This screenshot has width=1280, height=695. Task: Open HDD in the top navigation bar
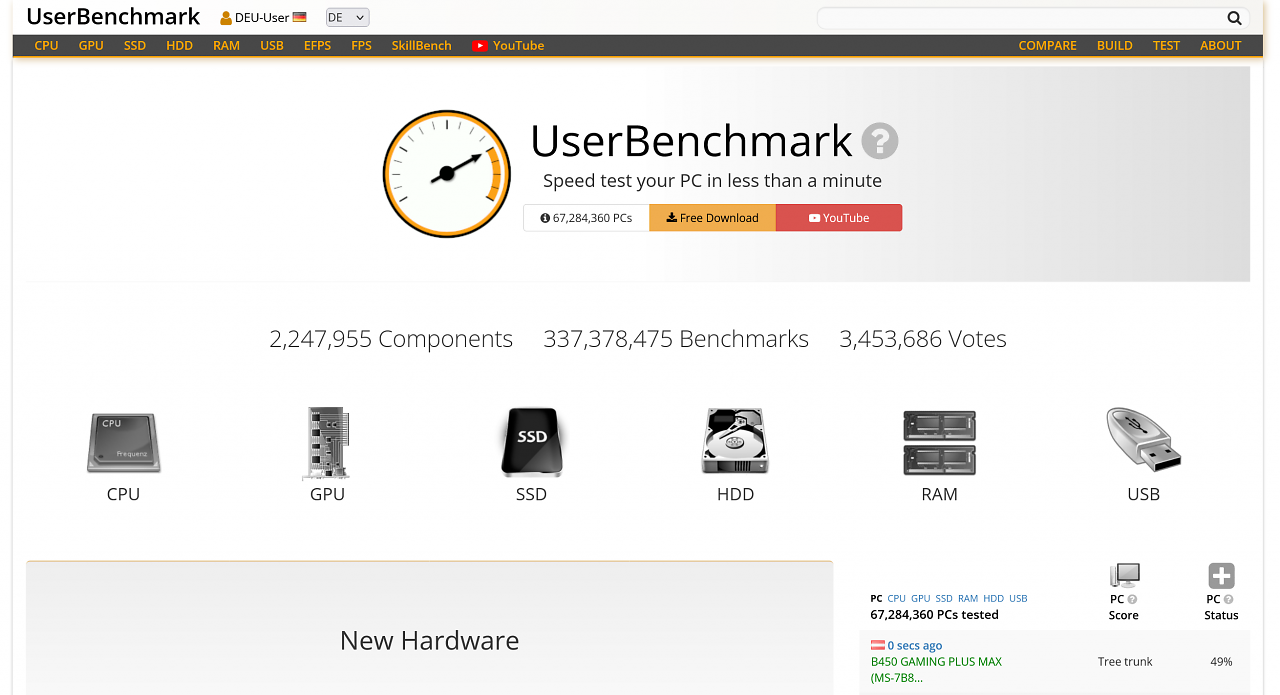pos(179,46)
